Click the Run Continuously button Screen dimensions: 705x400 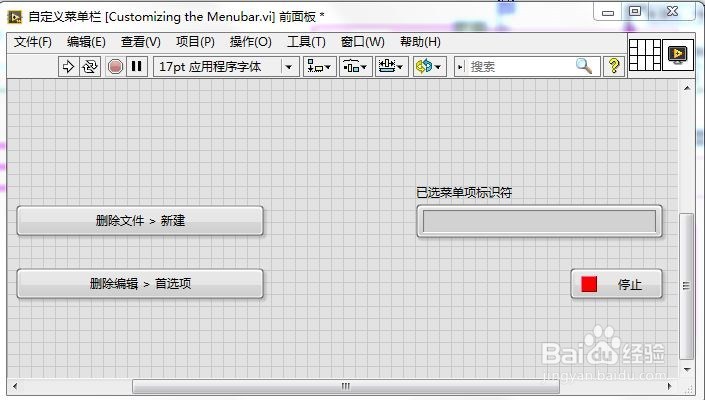tap(90, 67)
